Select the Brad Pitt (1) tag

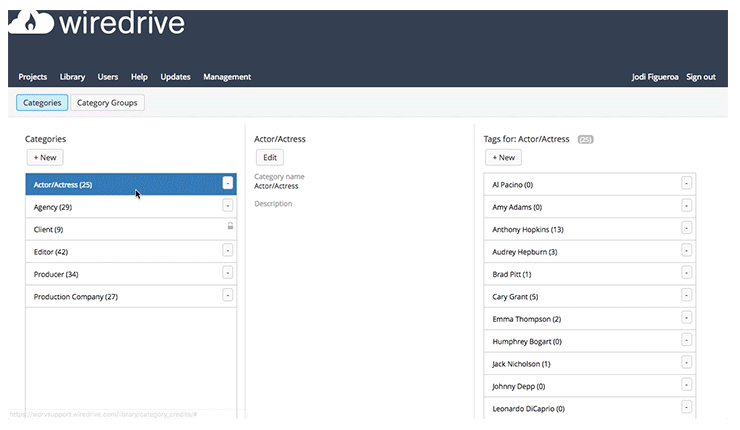pos(590,274)
